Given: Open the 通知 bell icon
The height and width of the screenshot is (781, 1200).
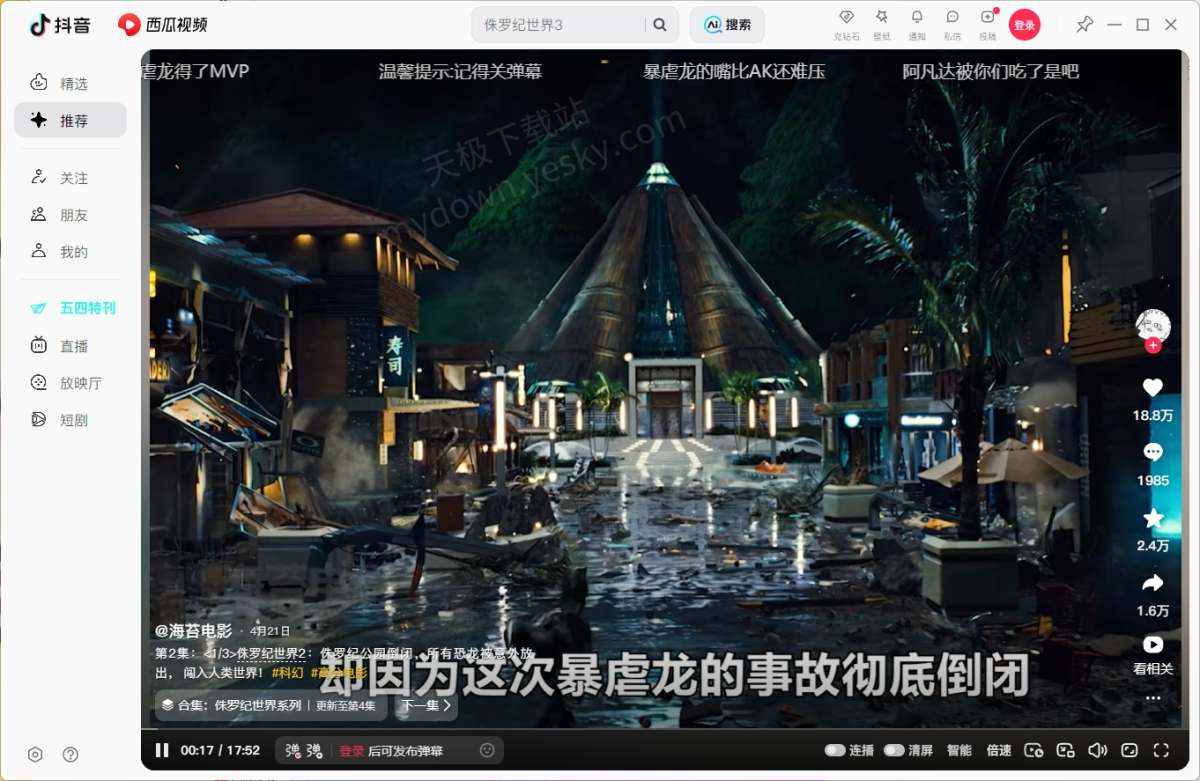Looking at the screenshot, I should [x=917, y=18].
